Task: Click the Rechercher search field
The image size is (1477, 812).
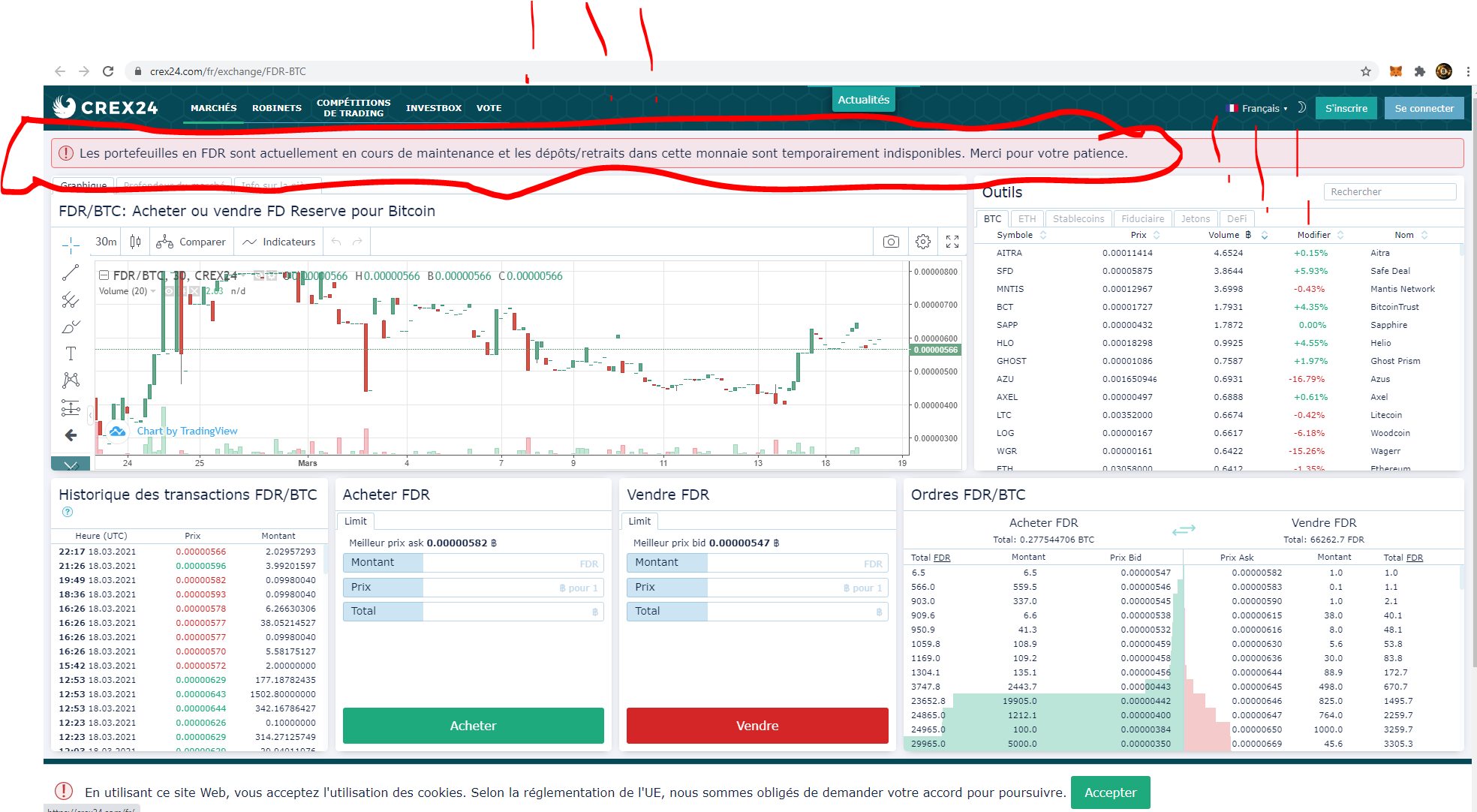Action: coord(1390,191)
